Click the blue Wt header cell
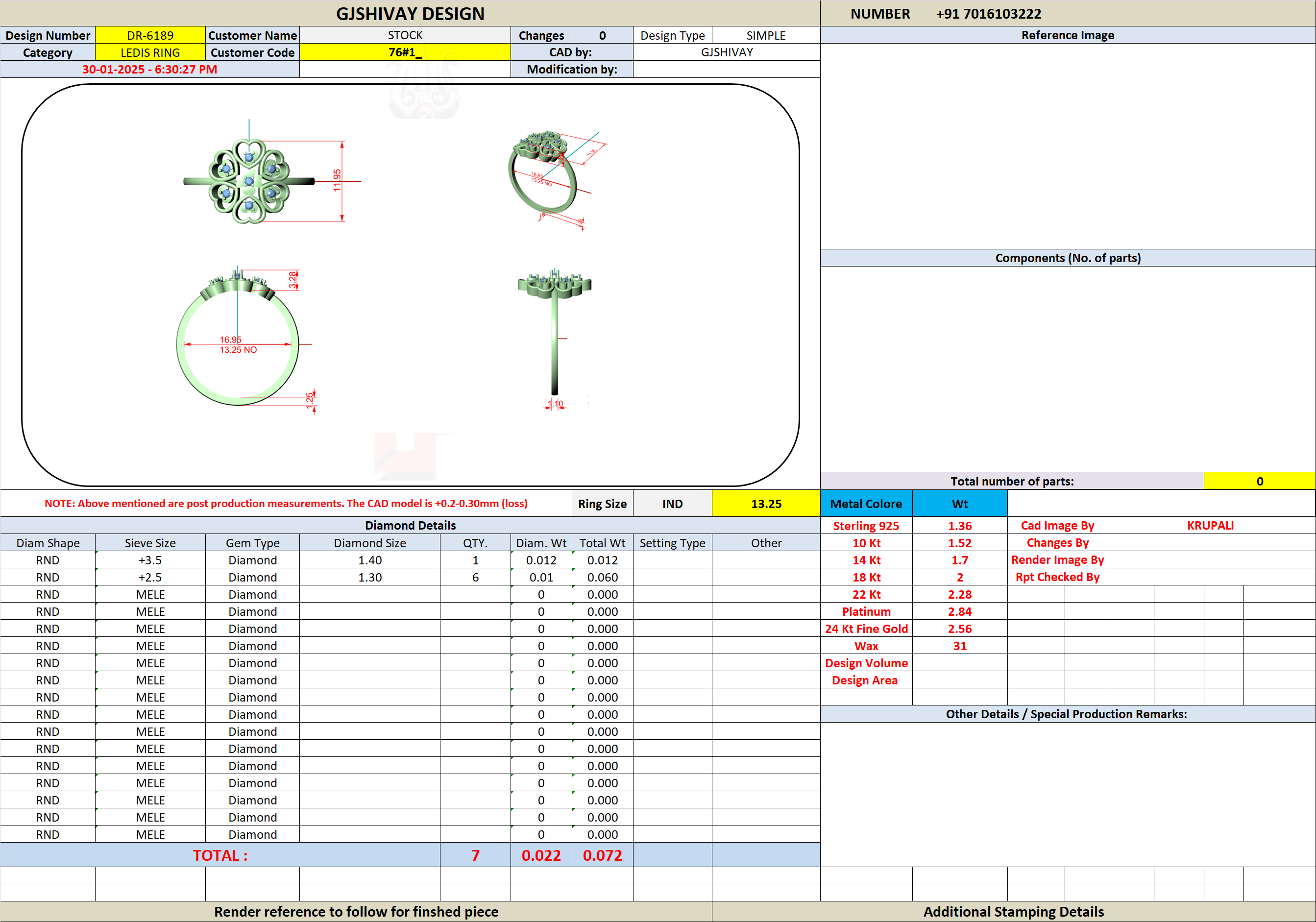Screen dimensions: 1316x922 point(959,504)
